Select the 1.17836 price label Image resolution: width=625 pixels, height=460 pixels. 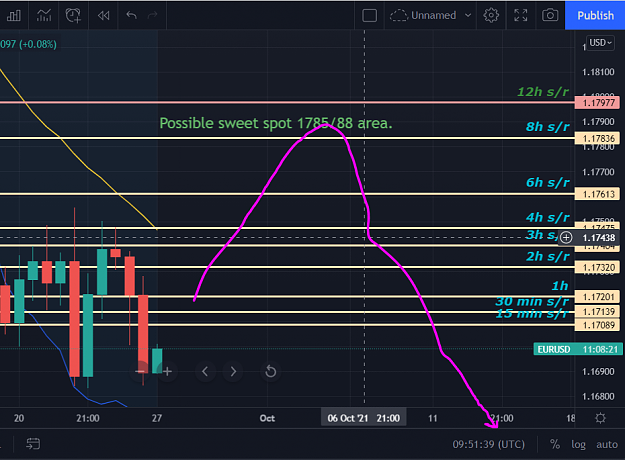[x=597, y=138]
